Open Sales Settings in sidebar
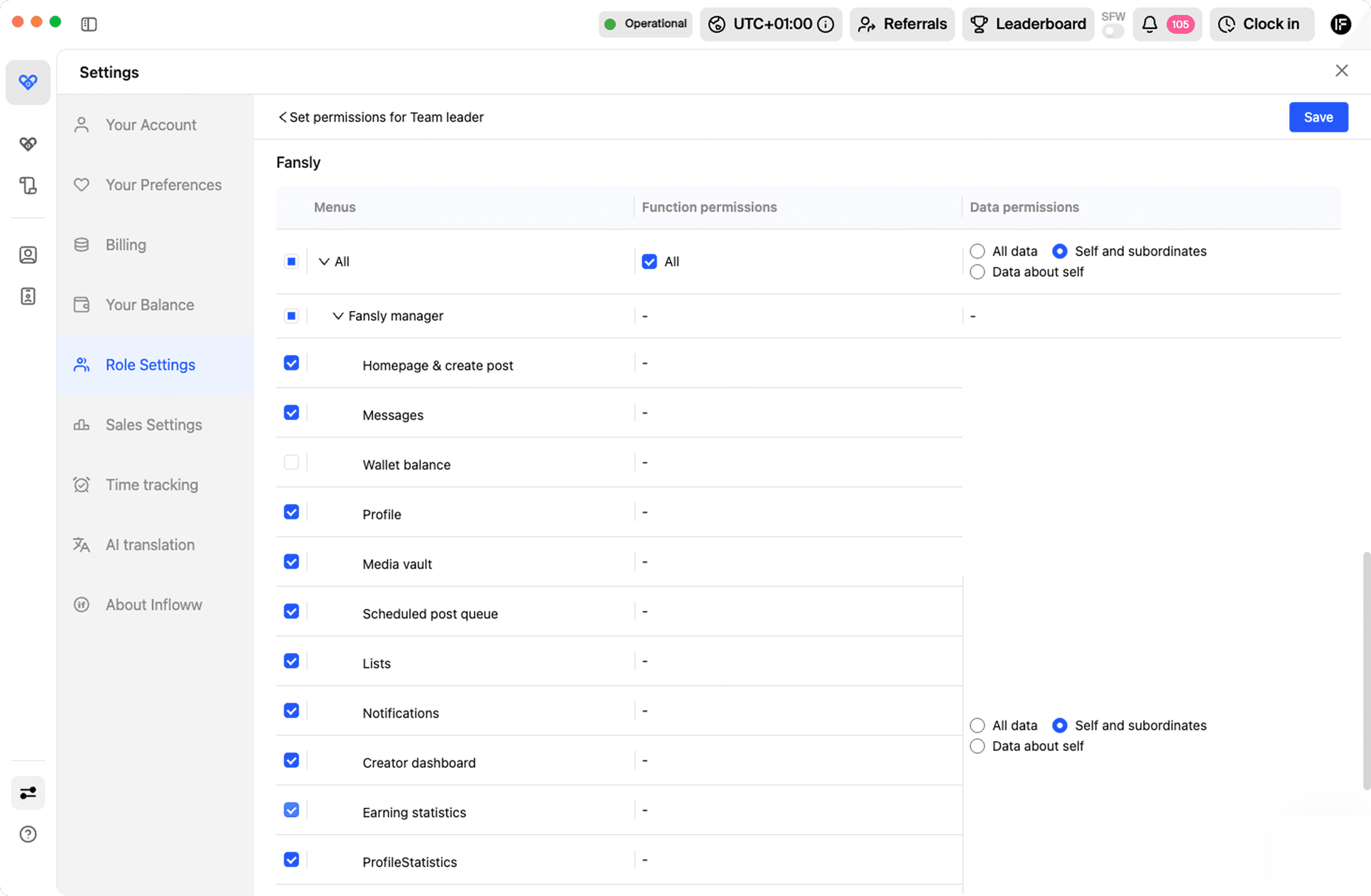1371x896 pixels. (x=154, y=425)
